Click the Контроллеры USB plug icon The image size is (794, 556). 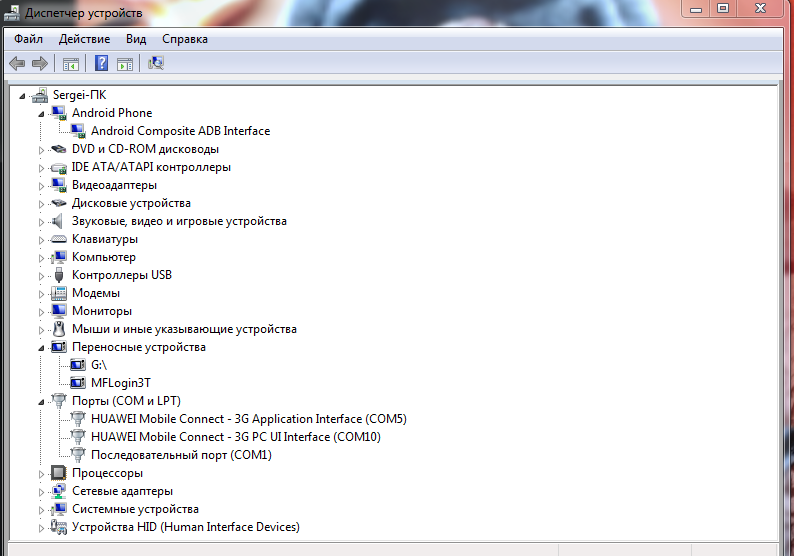tap(59, 275)
